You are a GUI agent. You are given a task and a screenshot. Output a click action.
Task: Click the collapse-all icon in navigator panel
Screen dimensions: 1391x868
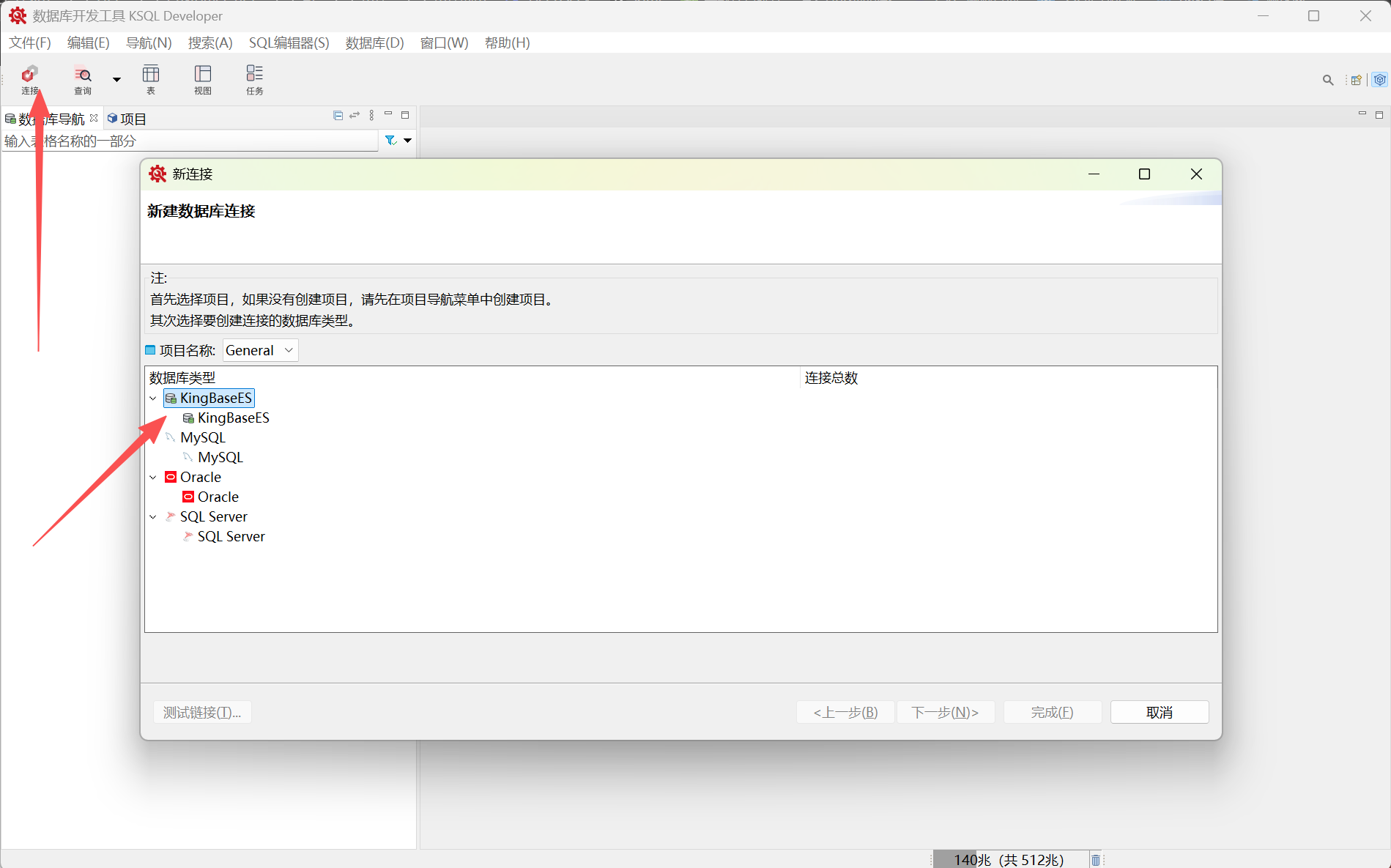click(338, 116)
